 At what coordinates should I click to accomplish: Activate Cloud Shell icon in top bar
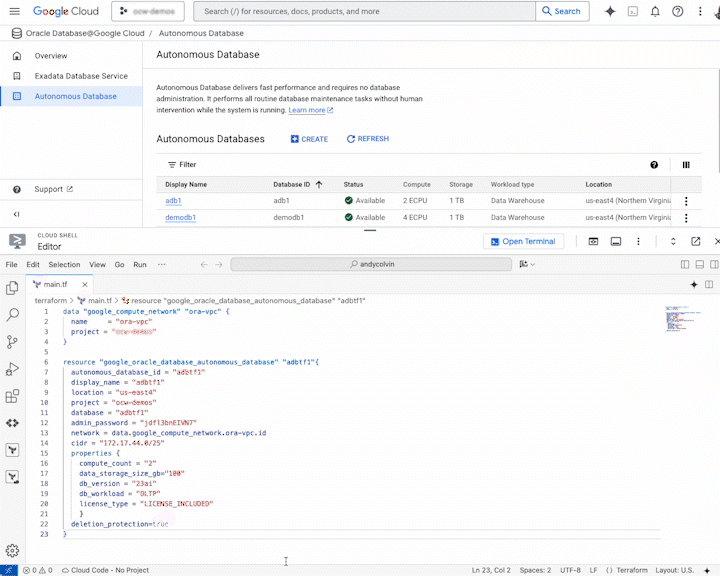tap(632, 11)
